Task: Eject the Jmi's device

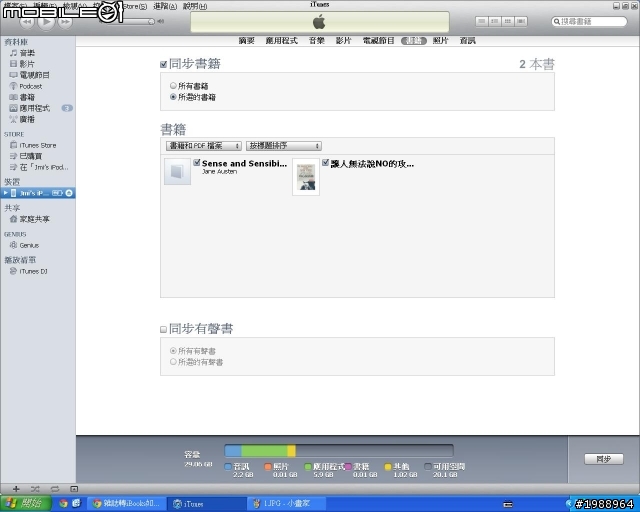Action: 69,193
